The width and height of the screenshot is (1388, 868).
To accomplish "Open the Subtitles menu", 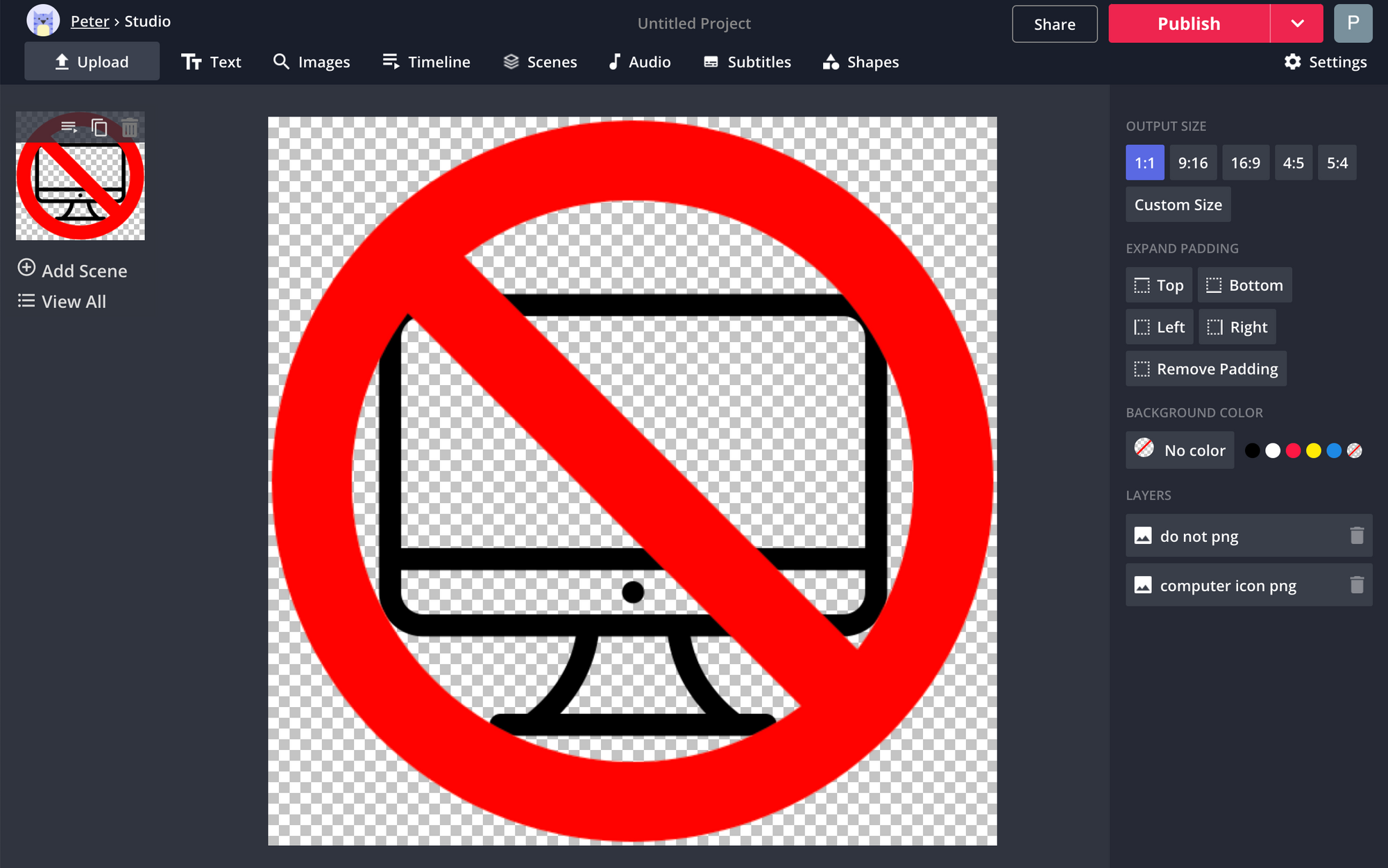I will [747, 62].
